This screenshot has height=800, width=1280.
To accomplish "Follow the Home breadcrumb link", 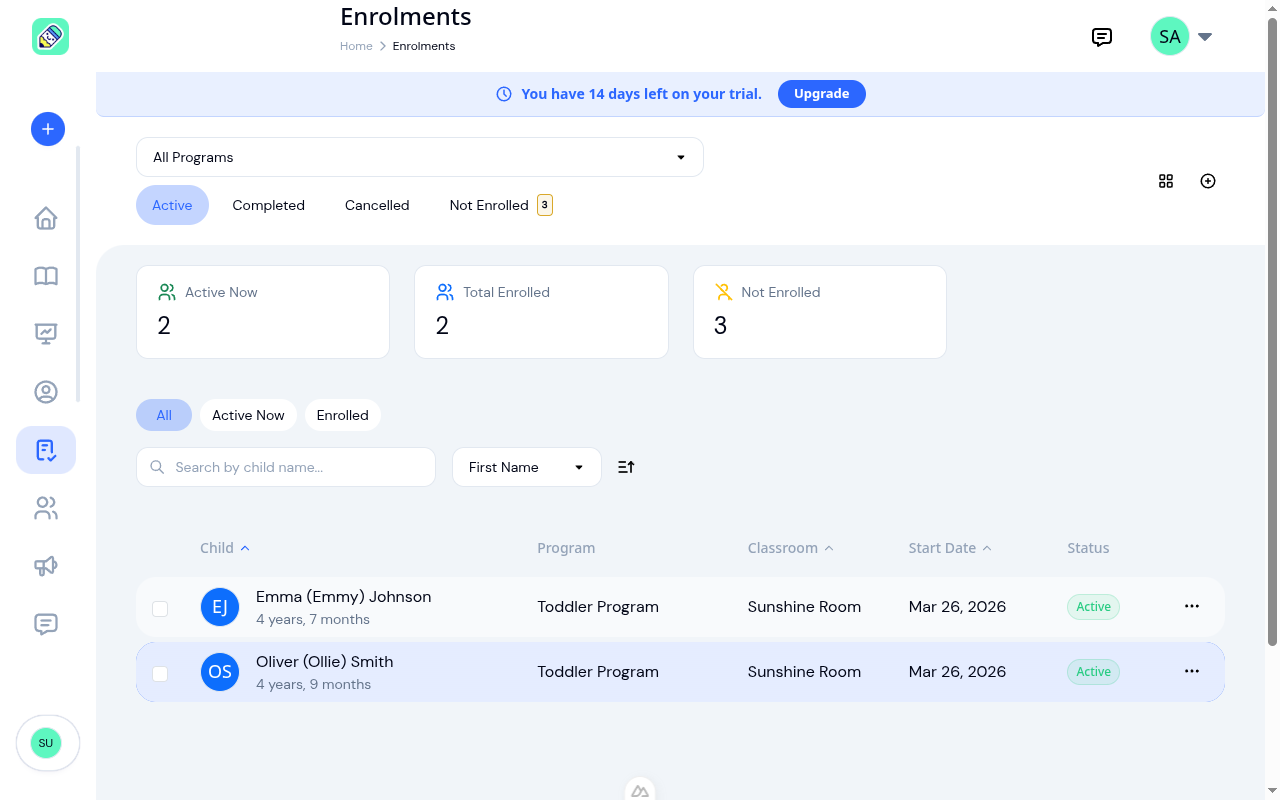I will pyautogui.click(x=356, y=46).
